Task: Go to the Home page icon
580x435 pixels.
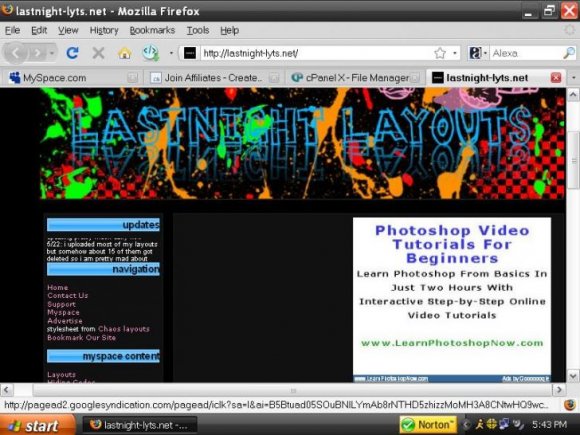Action: click(125, 53)
